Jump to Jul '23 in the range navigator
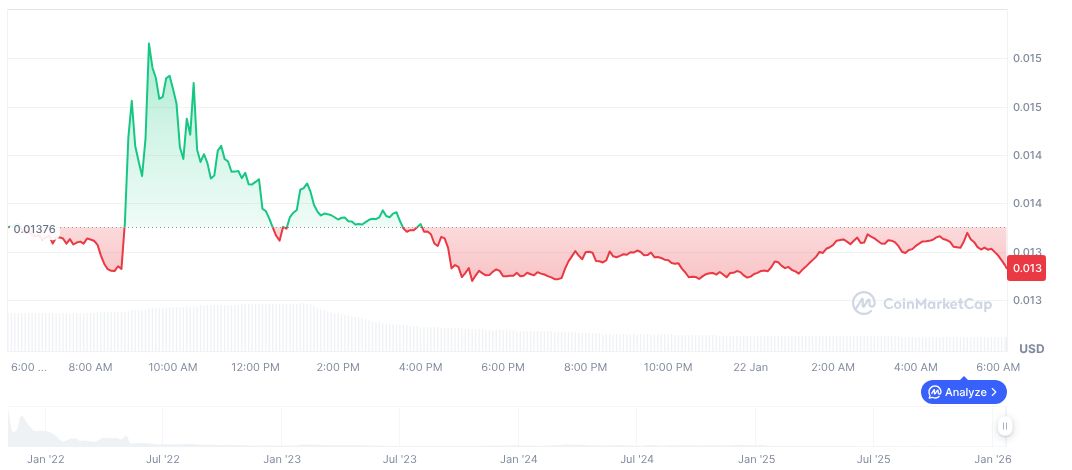Screen dimensions: 1072x470 pyautogui.click(x=400, y=459)
